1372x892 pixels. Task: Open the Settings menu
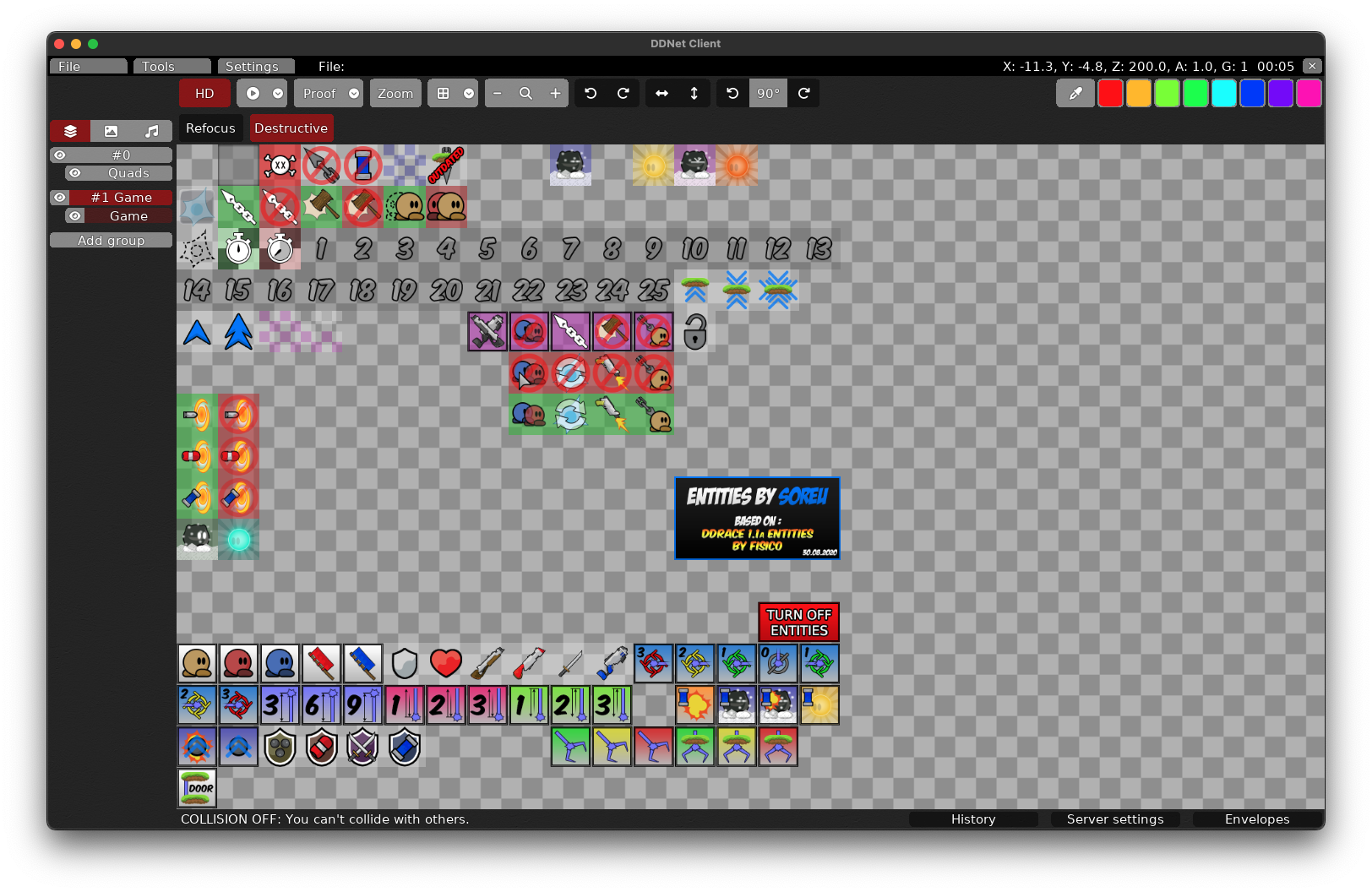point(255,66)
